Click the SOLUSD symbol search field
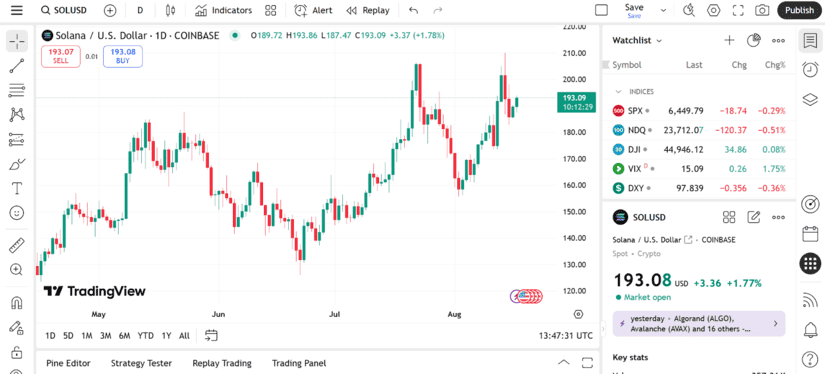Viewport: 825px width, 374px height. click(x=64, y=10)
